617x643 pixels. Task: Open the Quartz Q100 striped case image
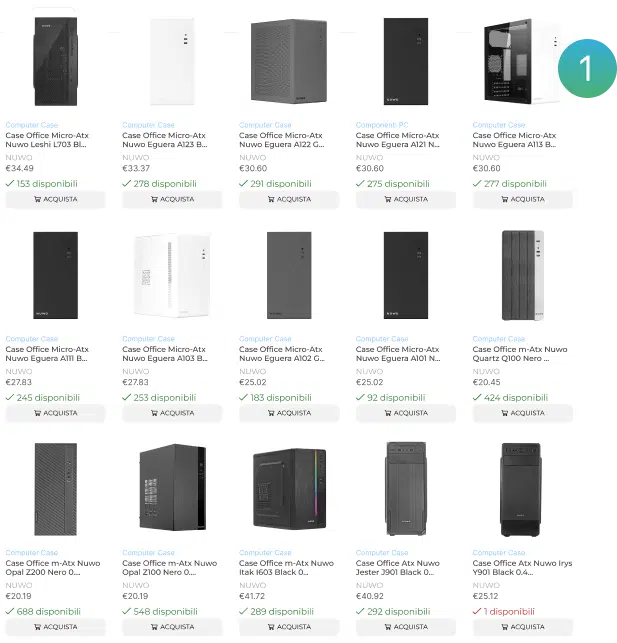522,275
